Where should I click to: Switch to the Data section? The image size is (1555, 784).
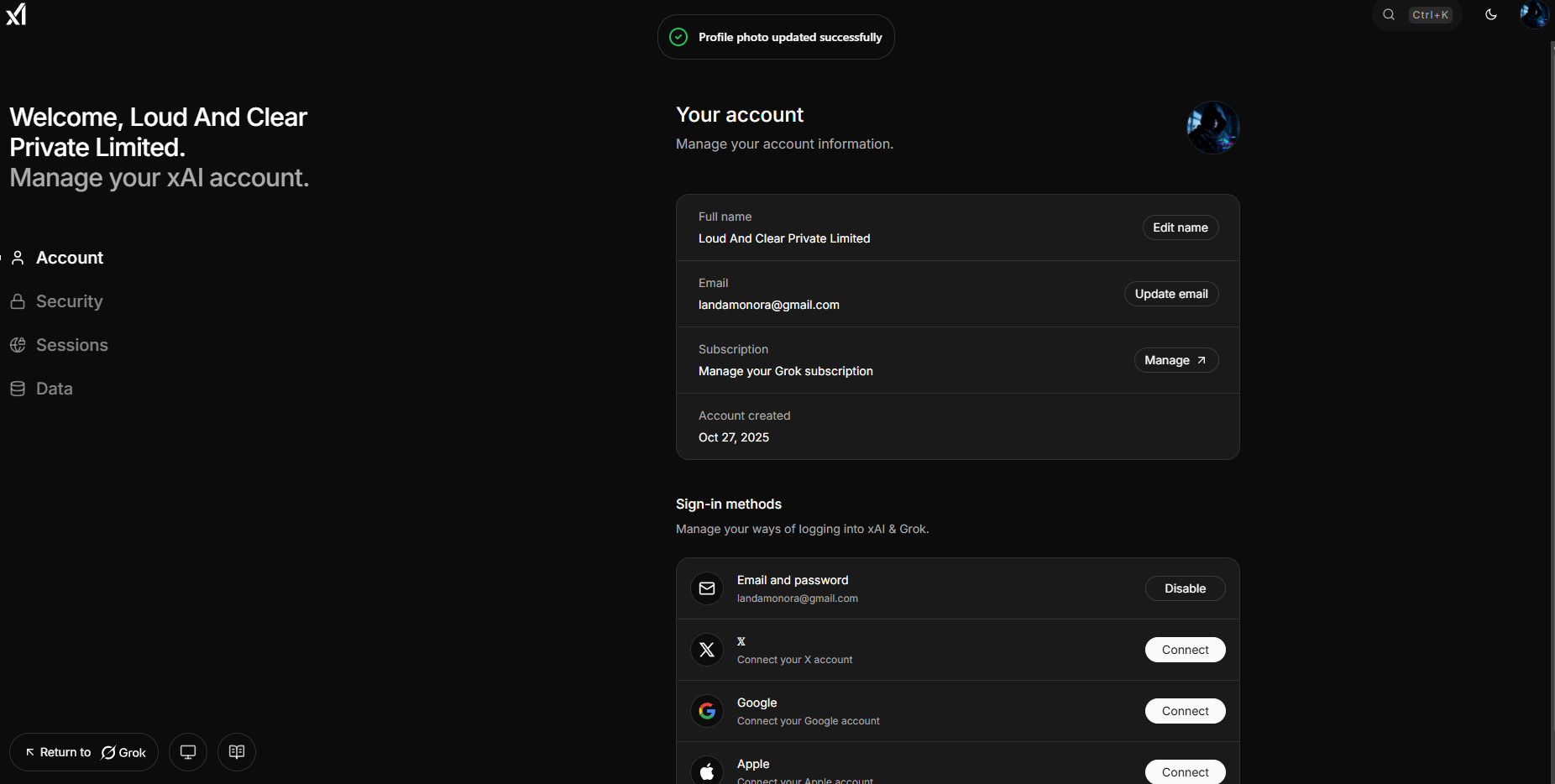(41, 389)
